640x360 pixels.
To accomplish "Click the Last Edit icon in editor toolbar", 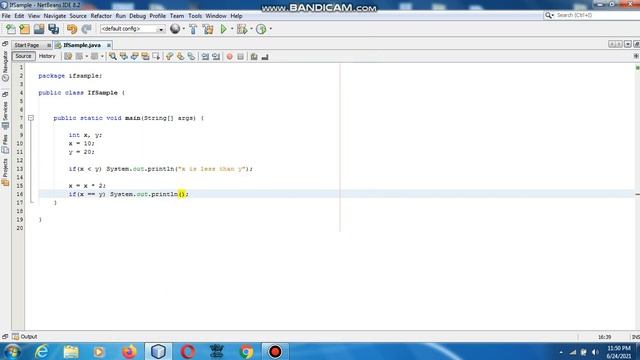I will coord(68,56).
